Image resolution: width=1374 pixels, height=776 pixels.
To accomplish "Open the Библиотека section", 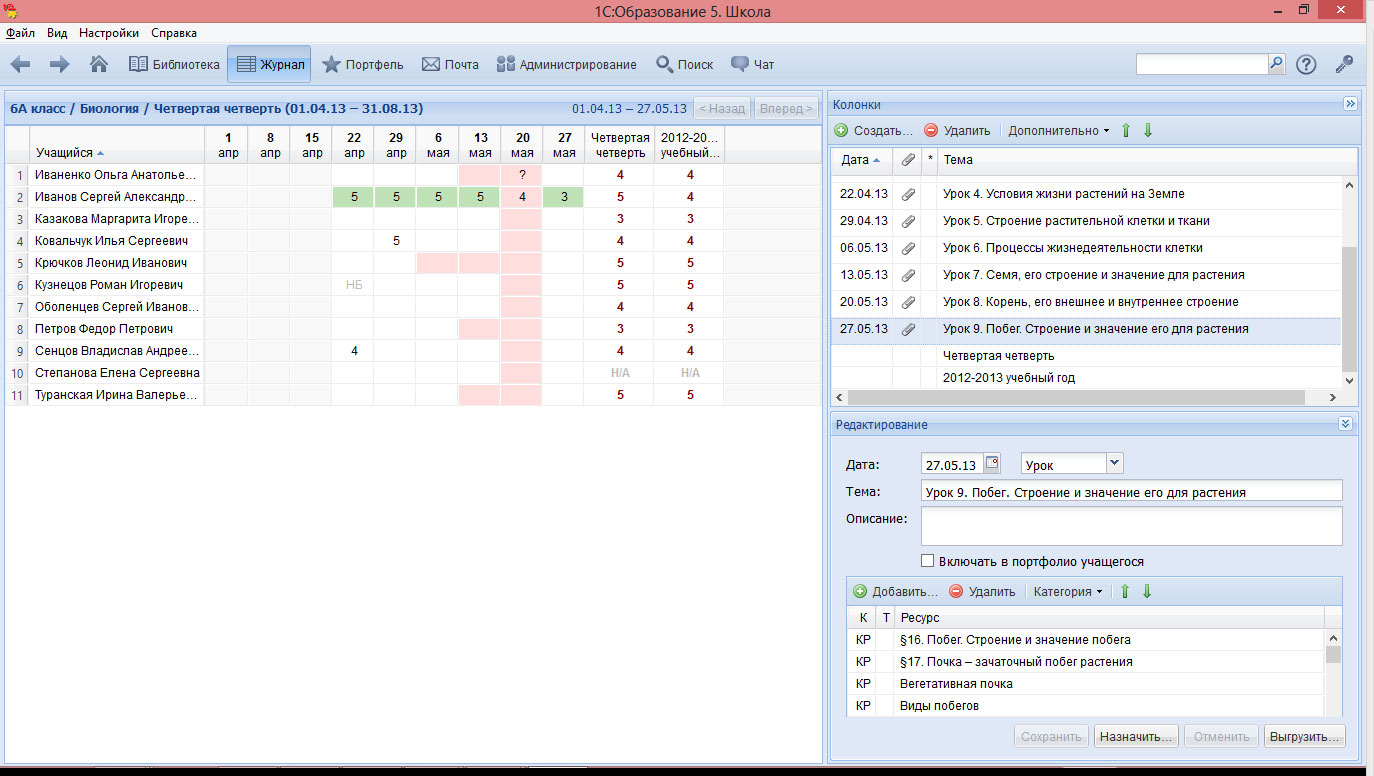I will [x=174, y=65].
